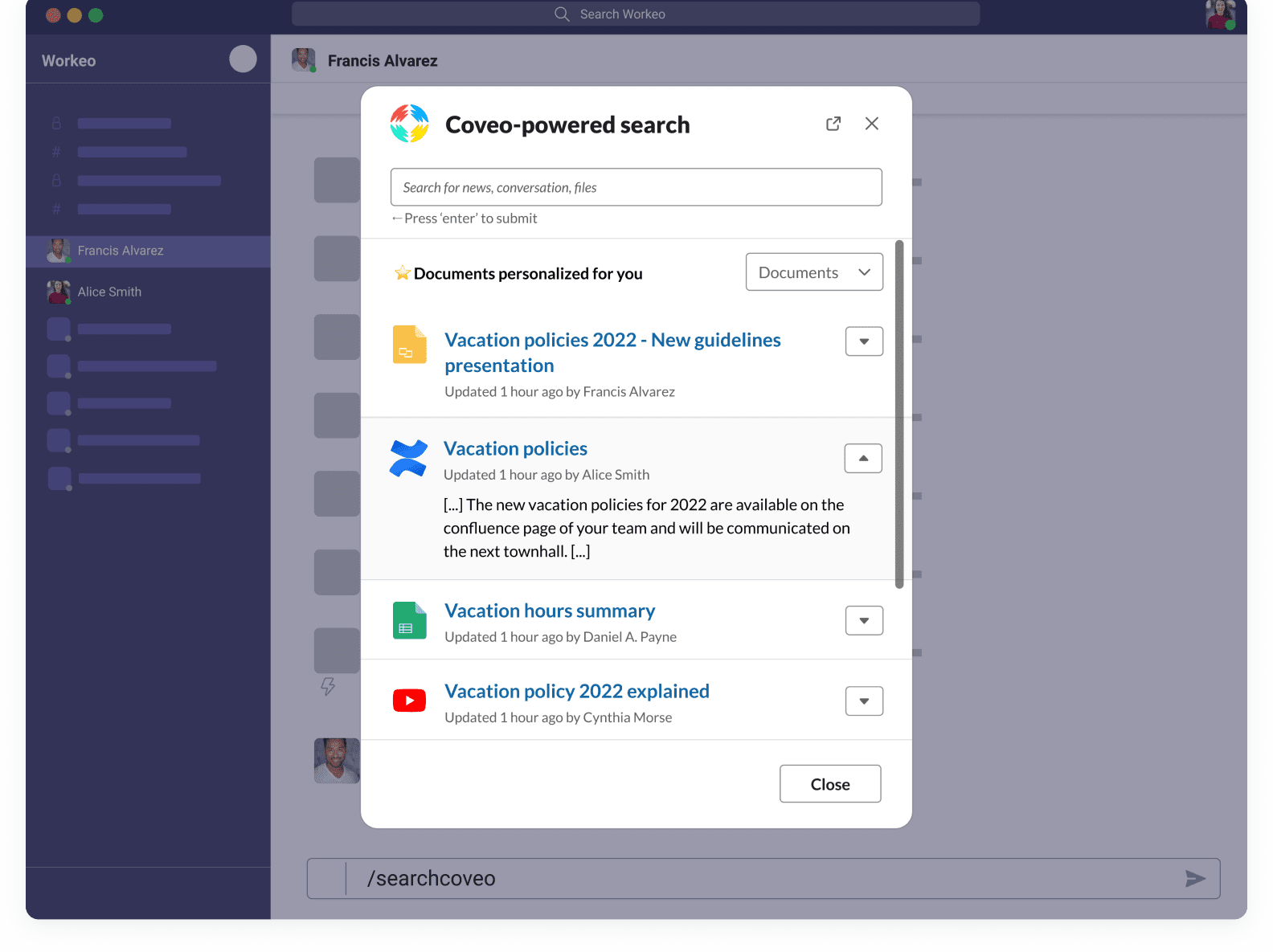Click the Search for news, conversation, files field
Image resolution: width=1273 pixels, height=952 pixels.
point(636,187)
